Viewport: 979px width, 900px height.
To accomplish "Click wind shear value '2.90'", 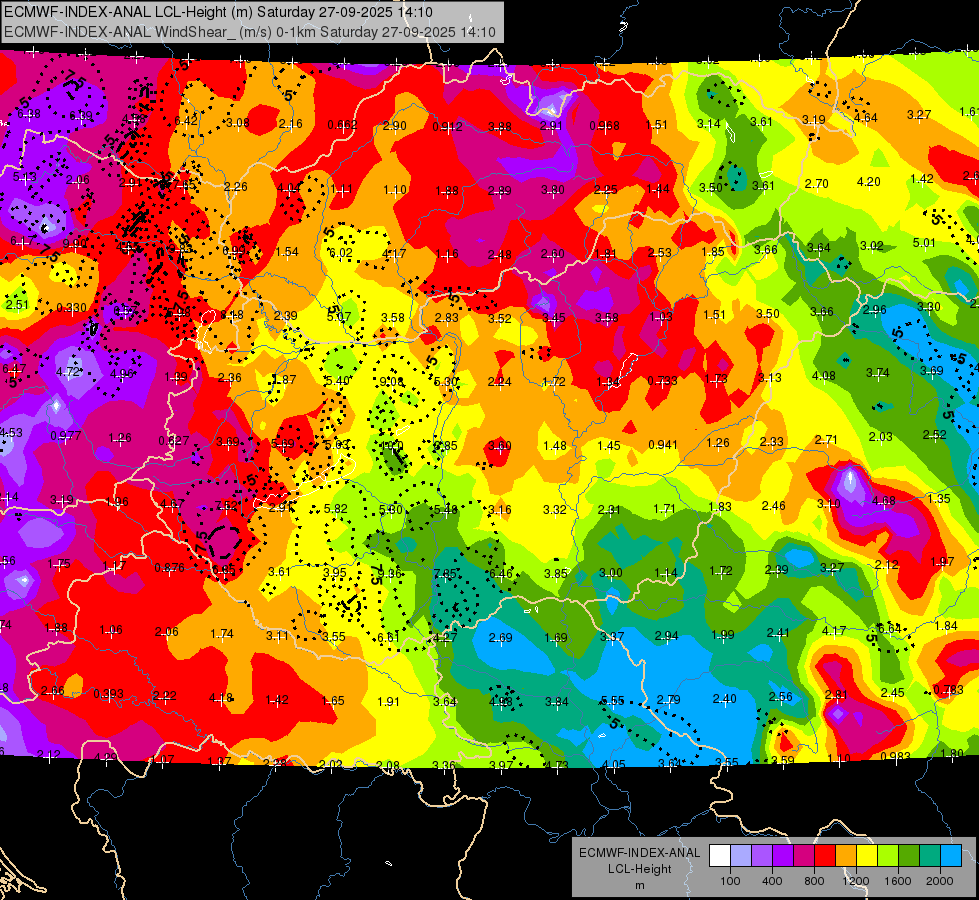I will 395,126.
